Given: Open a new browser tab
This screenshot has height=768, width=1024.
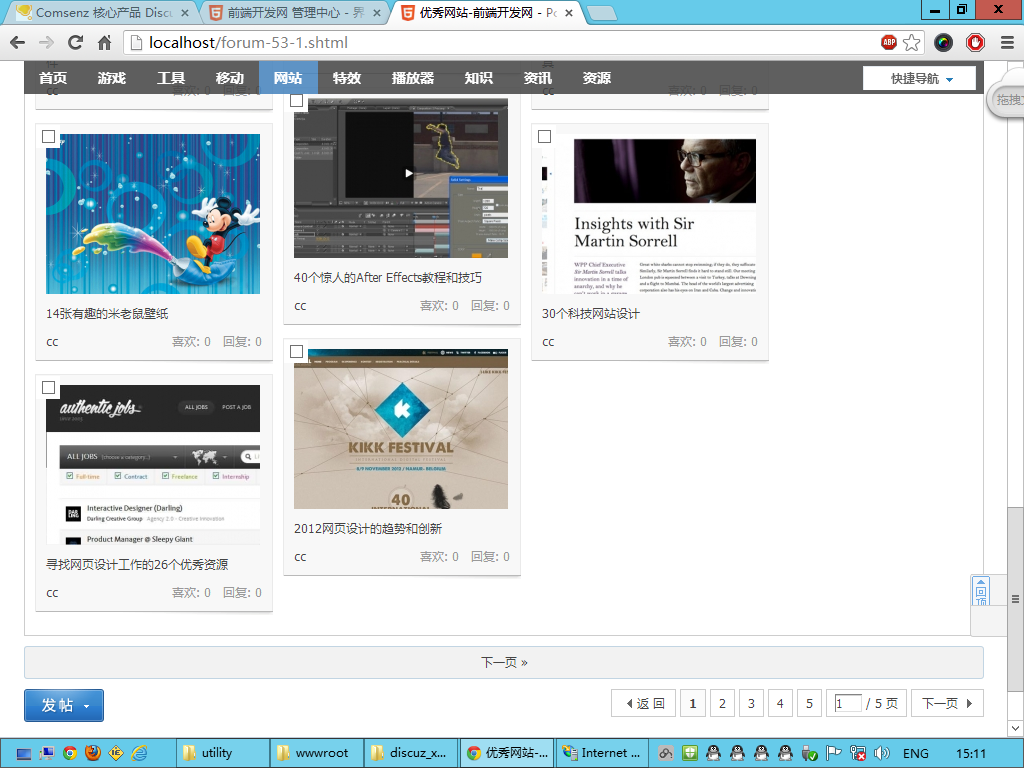Looking at the screenshot, I should pyautogui.click(x=601, y=12).
